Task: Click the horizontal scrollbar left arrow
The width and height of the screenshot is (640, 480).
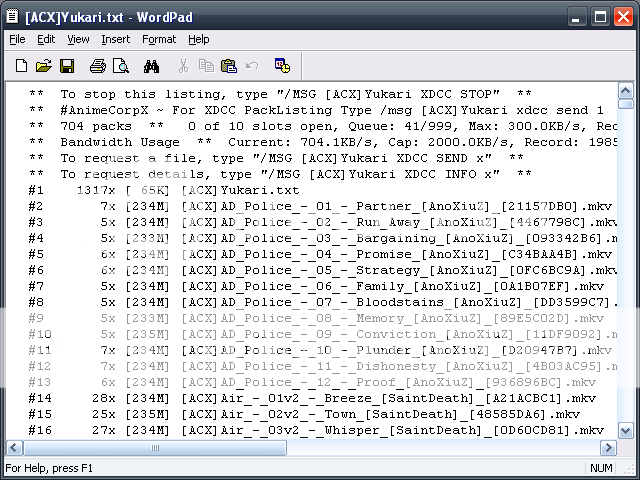Action: click(x=14, y=447)
